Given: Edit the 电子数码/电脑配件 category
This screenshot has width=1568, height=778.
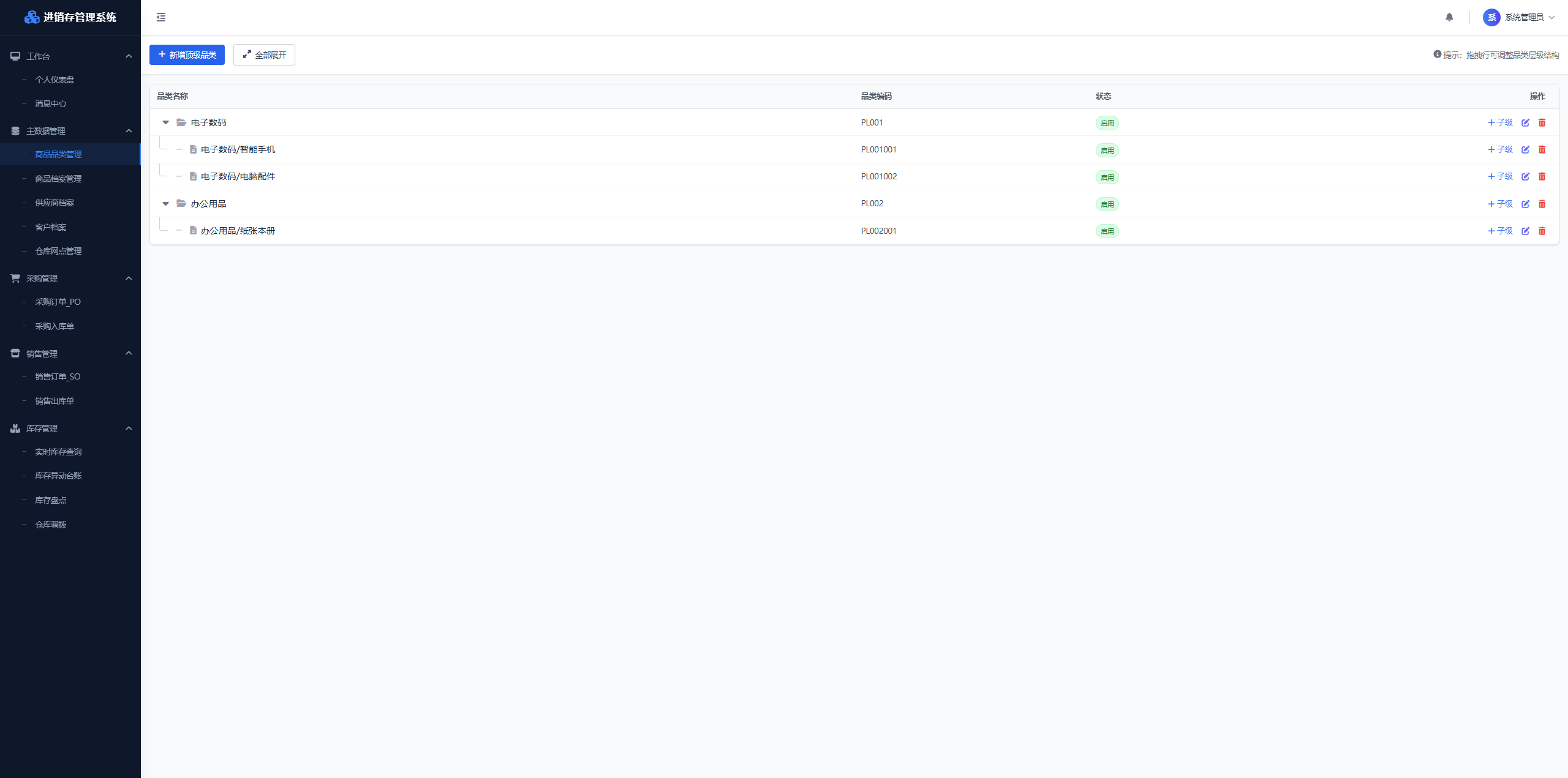Looking at the screenshot, I should (x=1526, y=176).
